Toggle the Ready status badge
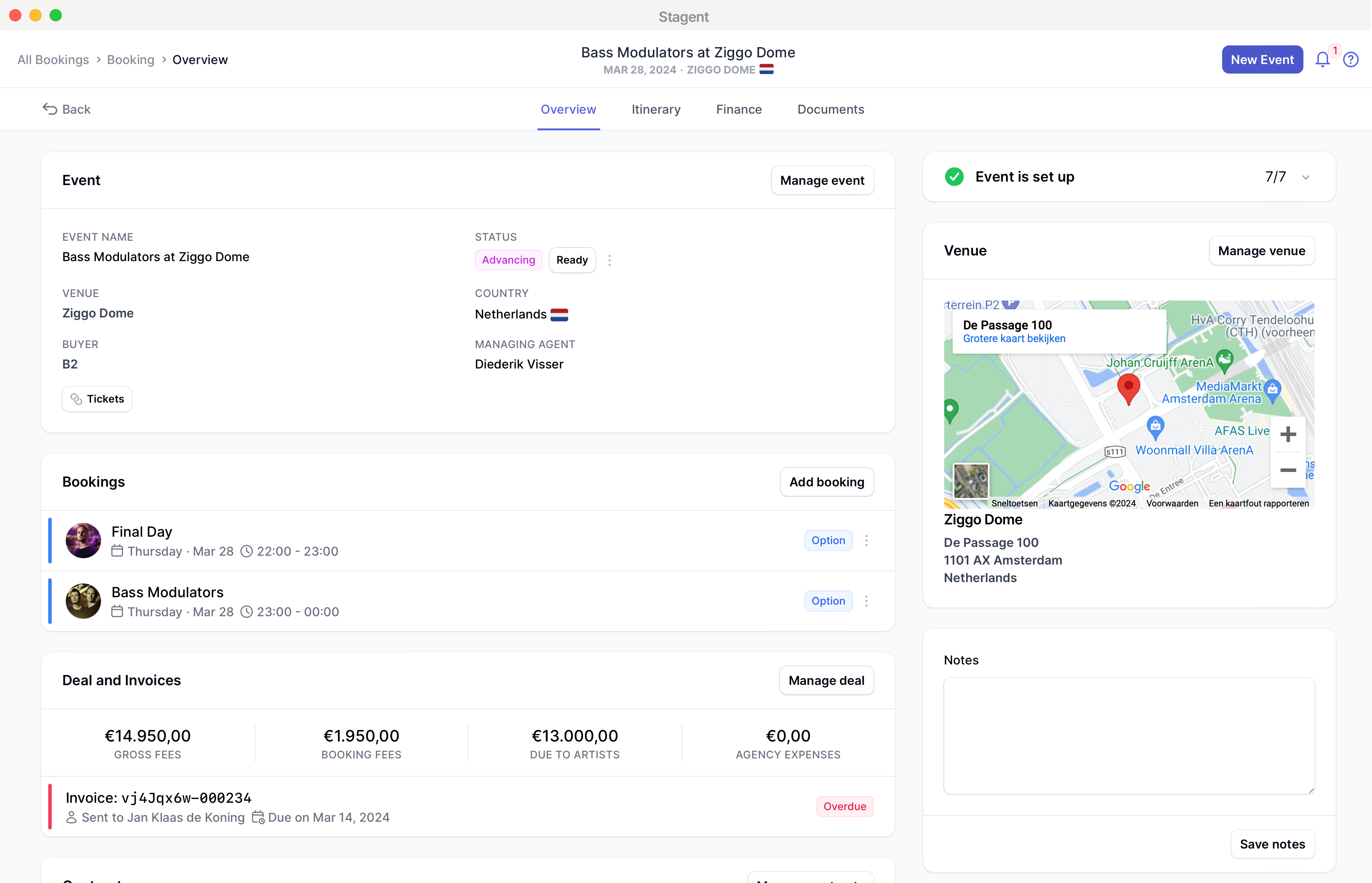This screenshot has width=1372, height=883. coord(572,260)
